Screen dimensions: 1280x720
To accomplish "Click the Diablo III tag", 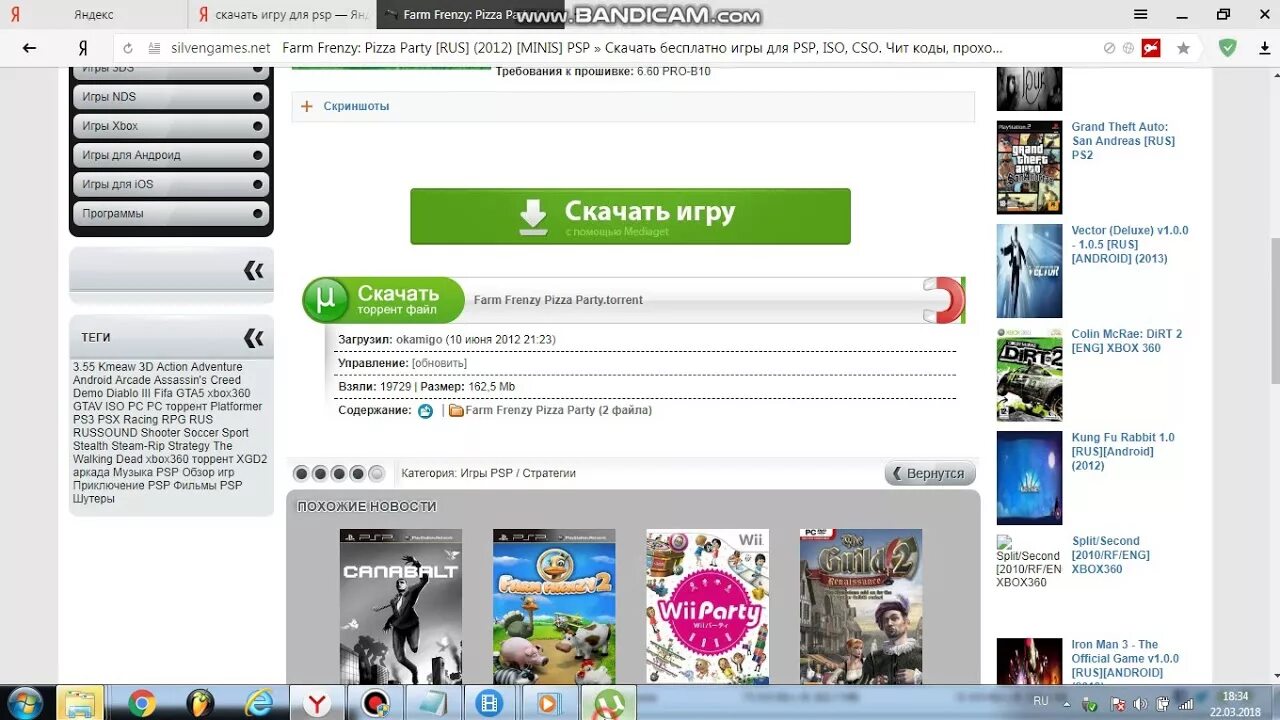I will (x=130, y=393).
